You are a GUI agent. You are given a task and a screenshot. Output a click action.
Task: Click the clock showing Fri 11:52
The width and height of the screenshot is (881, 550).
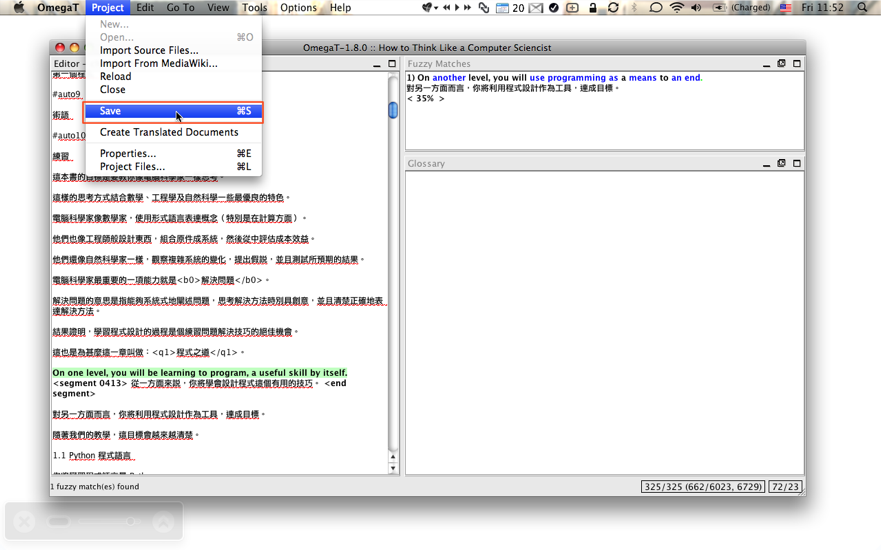(822, 7)
